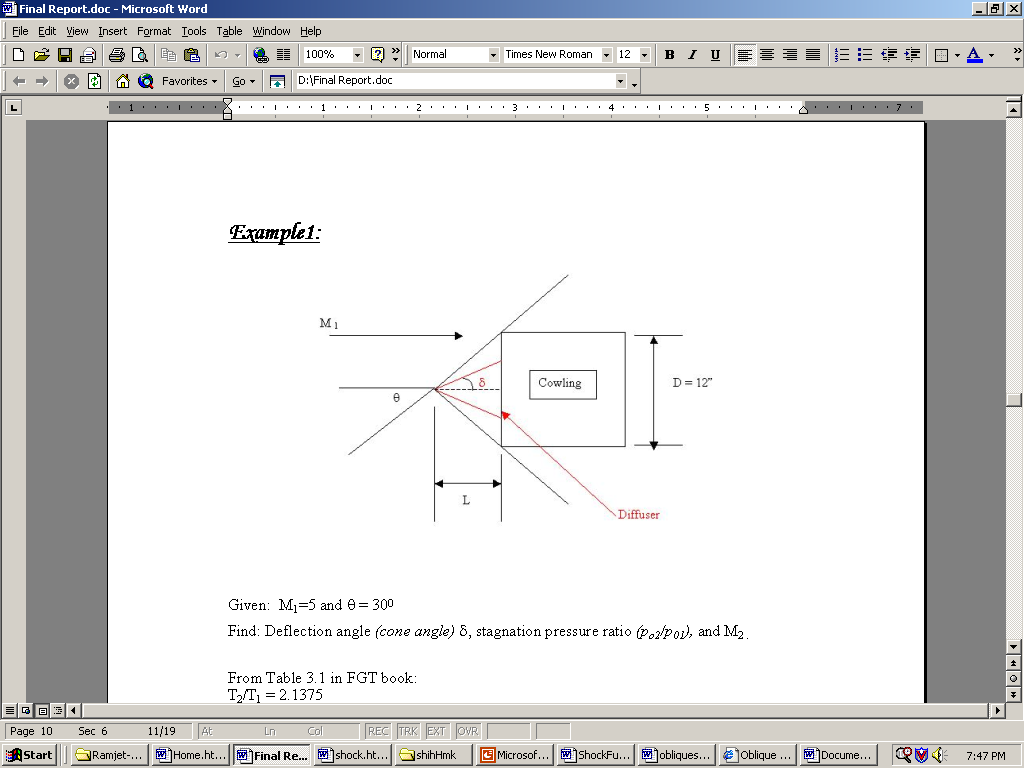Set paragraph alignment to Align Left

click(744, 55)
